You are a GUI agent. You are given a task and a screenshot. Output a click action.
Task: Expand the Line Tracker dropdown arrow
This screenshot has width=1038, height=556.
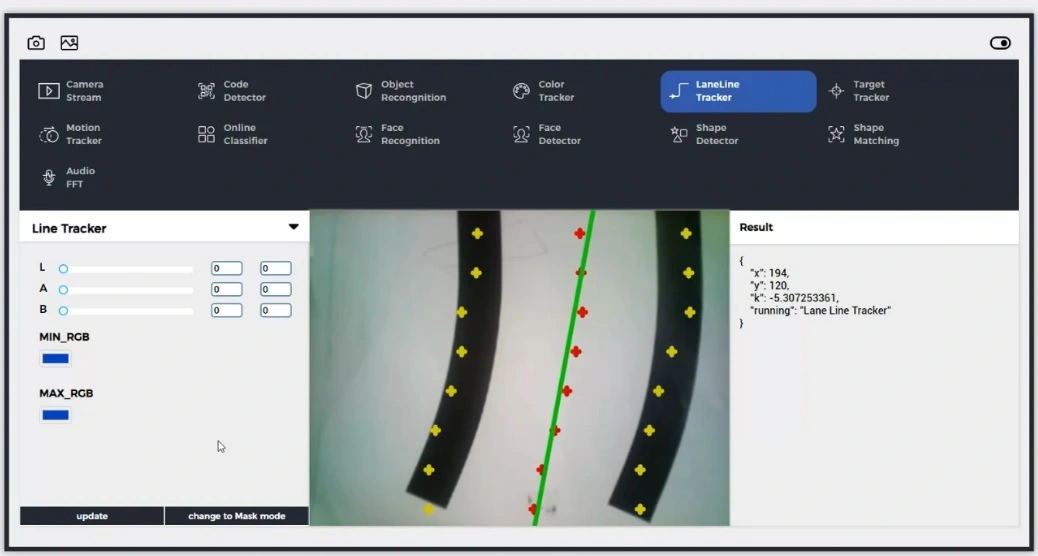click(x=293, y=227)
